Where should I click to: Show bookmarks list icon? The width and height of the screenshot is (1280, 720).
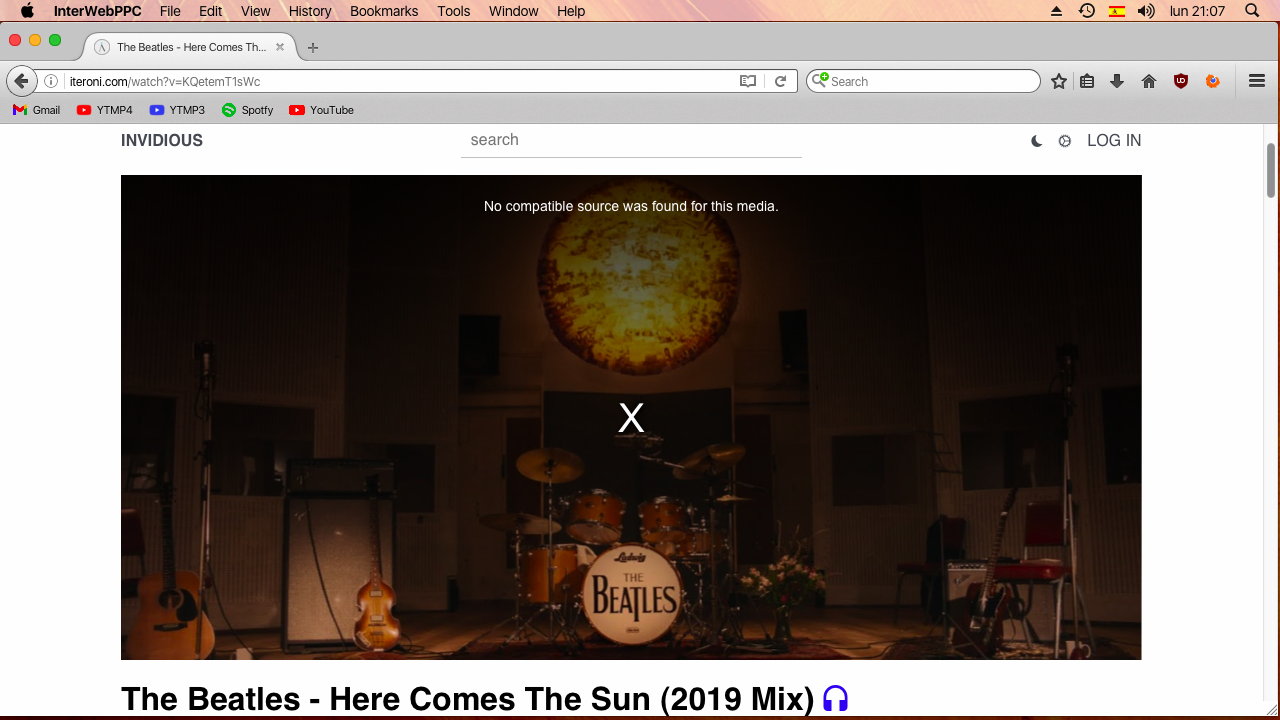(1088, 81)
